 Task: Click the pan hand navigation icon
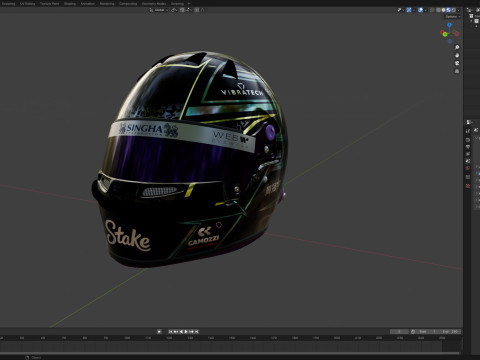coord(457,55)
